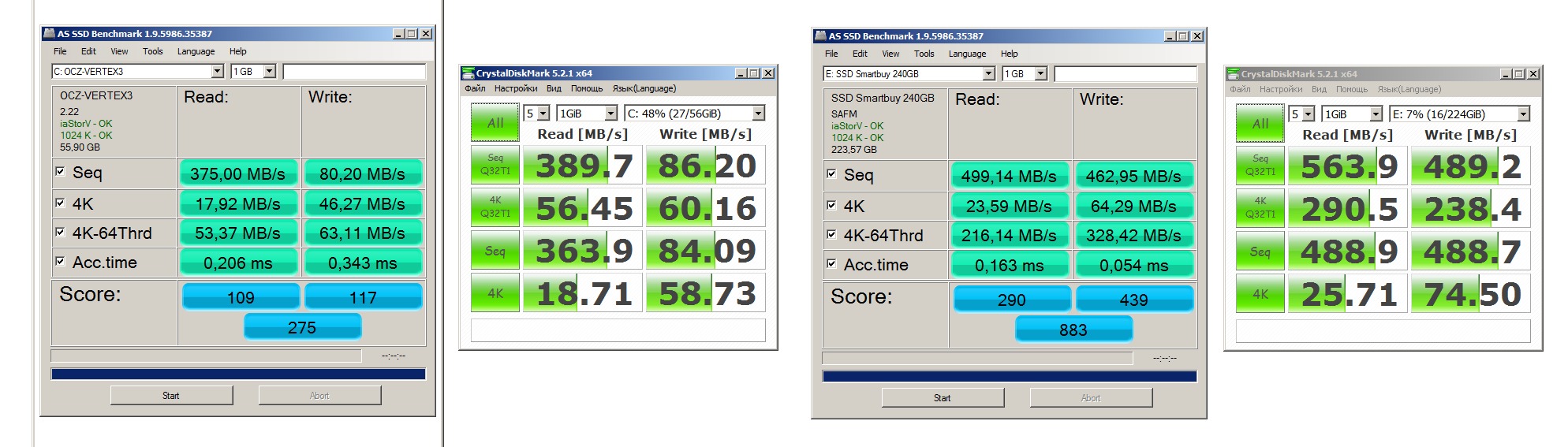Click AS SSD Benchmark title icon, OCZ-VERTEX3 window

[49, 33]
